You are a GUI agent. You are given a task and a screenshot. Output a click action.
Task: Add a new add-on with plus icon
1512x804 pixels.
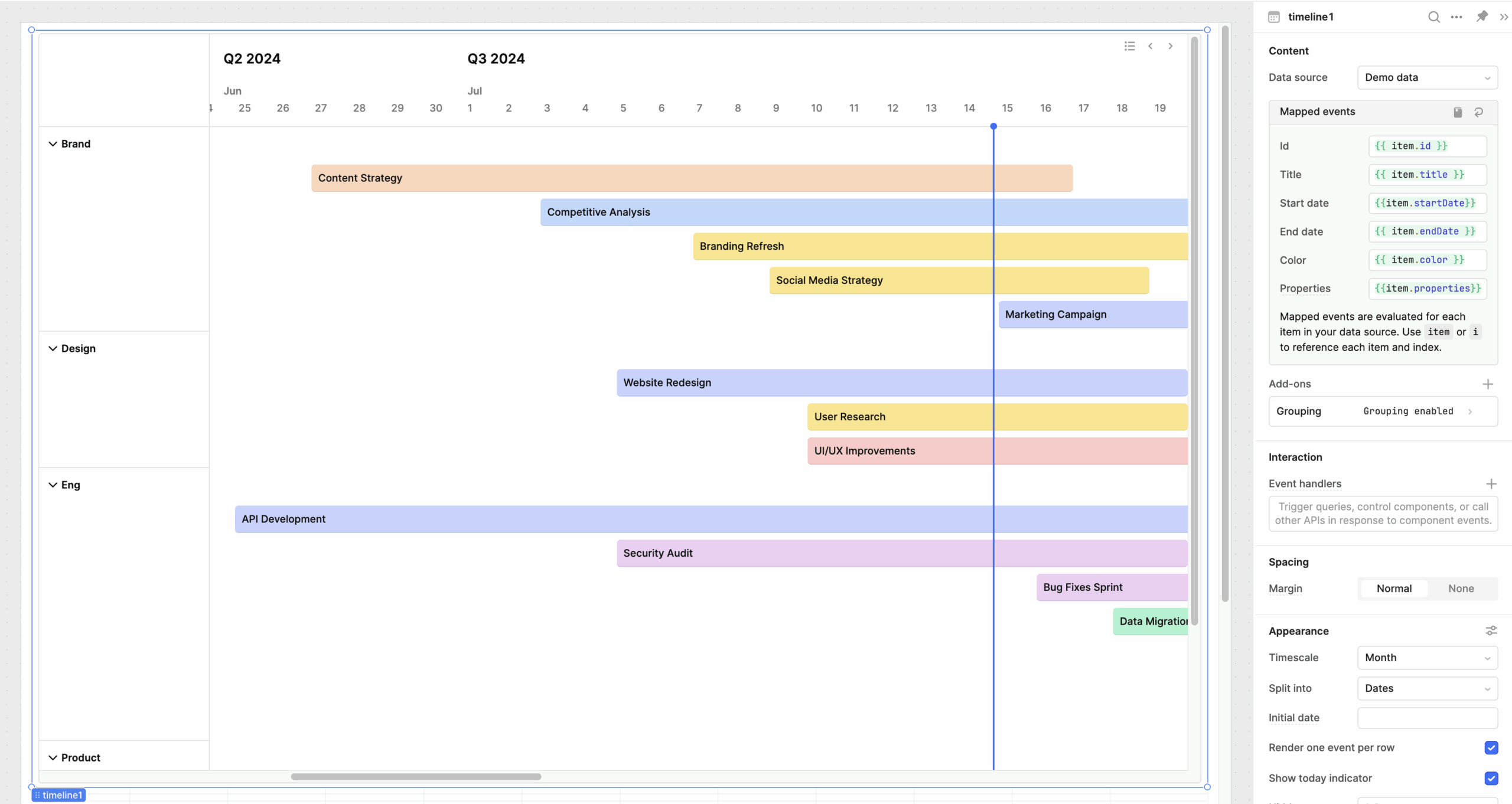[1488, 384]
